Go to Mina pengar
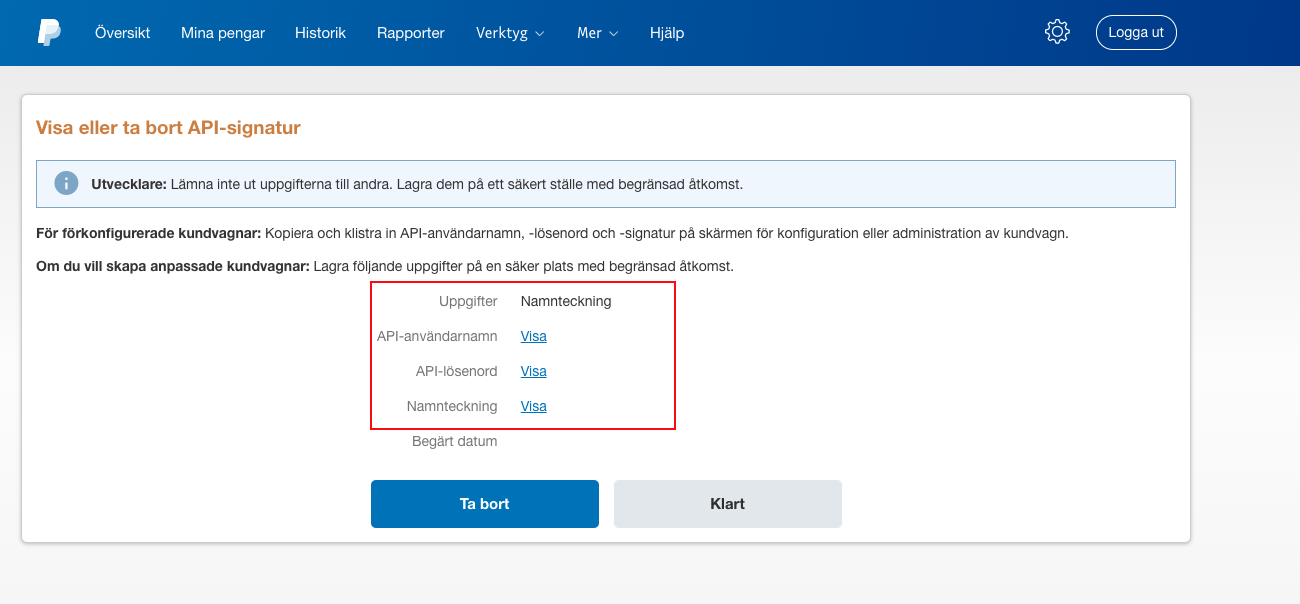This screenshot has width=1300, height=604. coord(223,33)
